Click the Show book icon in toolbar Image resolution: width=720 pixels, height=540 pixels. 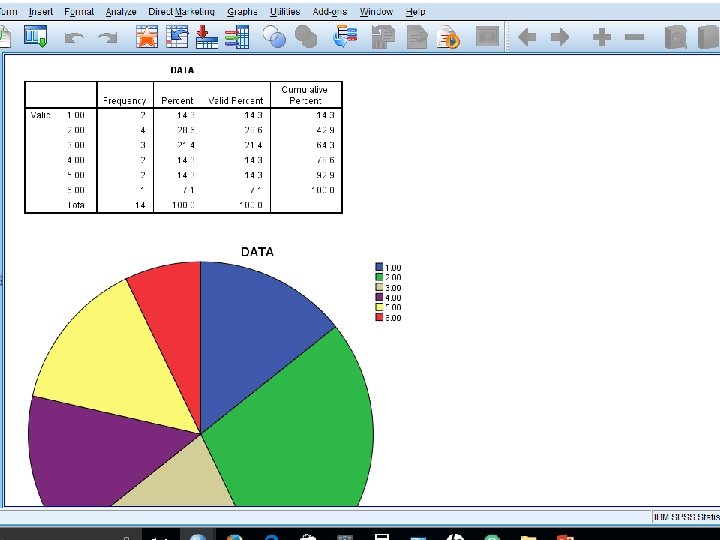(x=675, y=37)
